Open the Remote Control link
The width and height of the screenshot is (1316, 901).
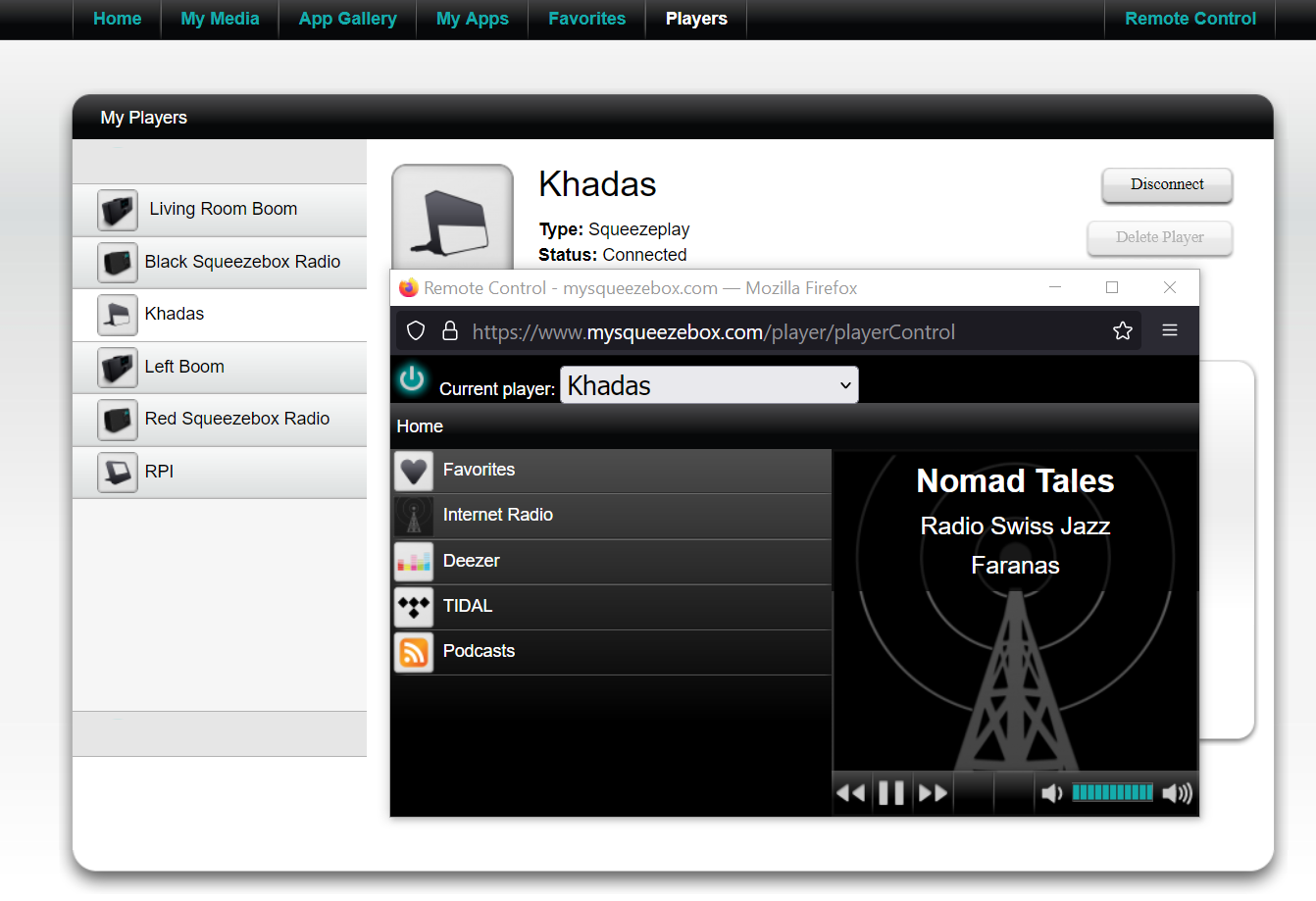point(1189,19)
